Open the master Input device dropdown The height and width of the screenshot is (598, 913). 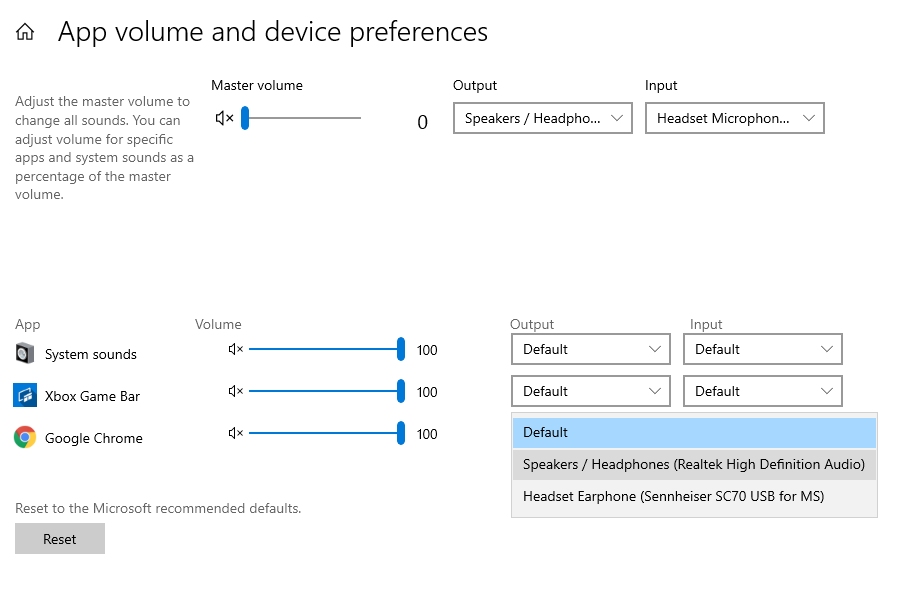point(734,119)
